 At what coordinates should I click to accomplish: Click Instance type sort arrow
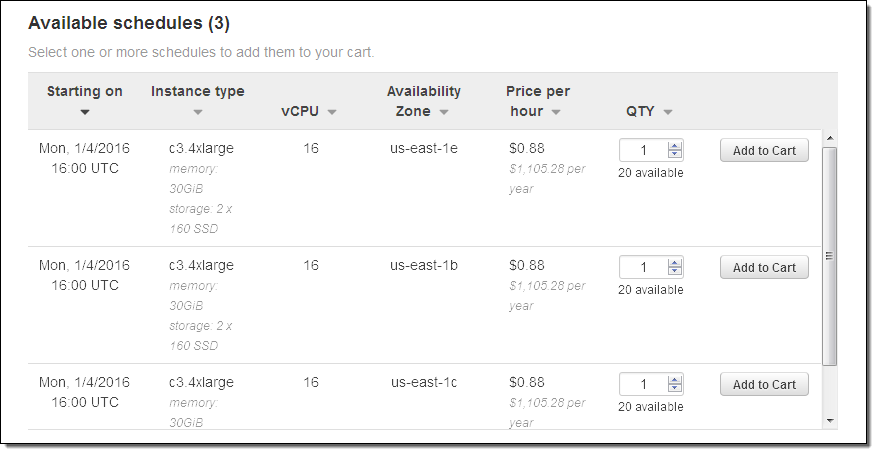[x=198, y=112]
